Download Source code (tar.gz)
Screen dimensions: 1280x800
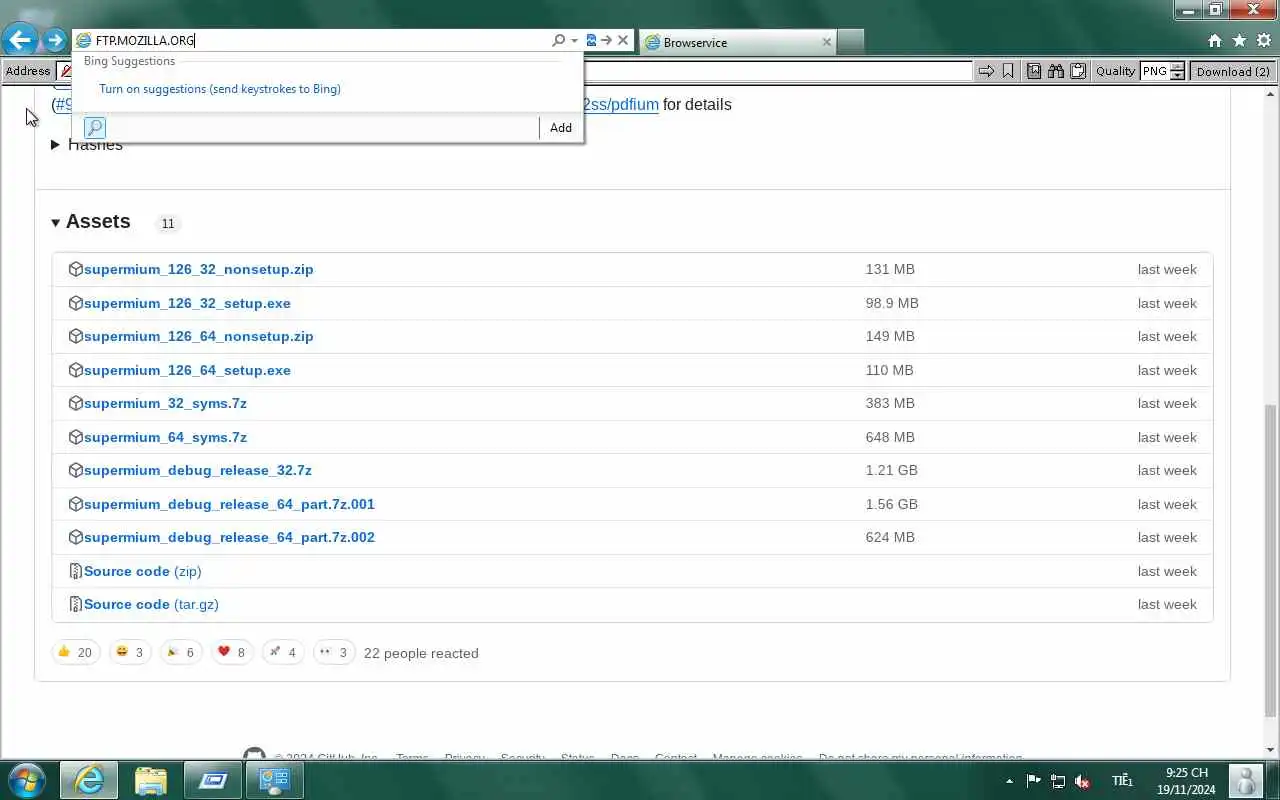pyautogui.click(x=151, y=604)
